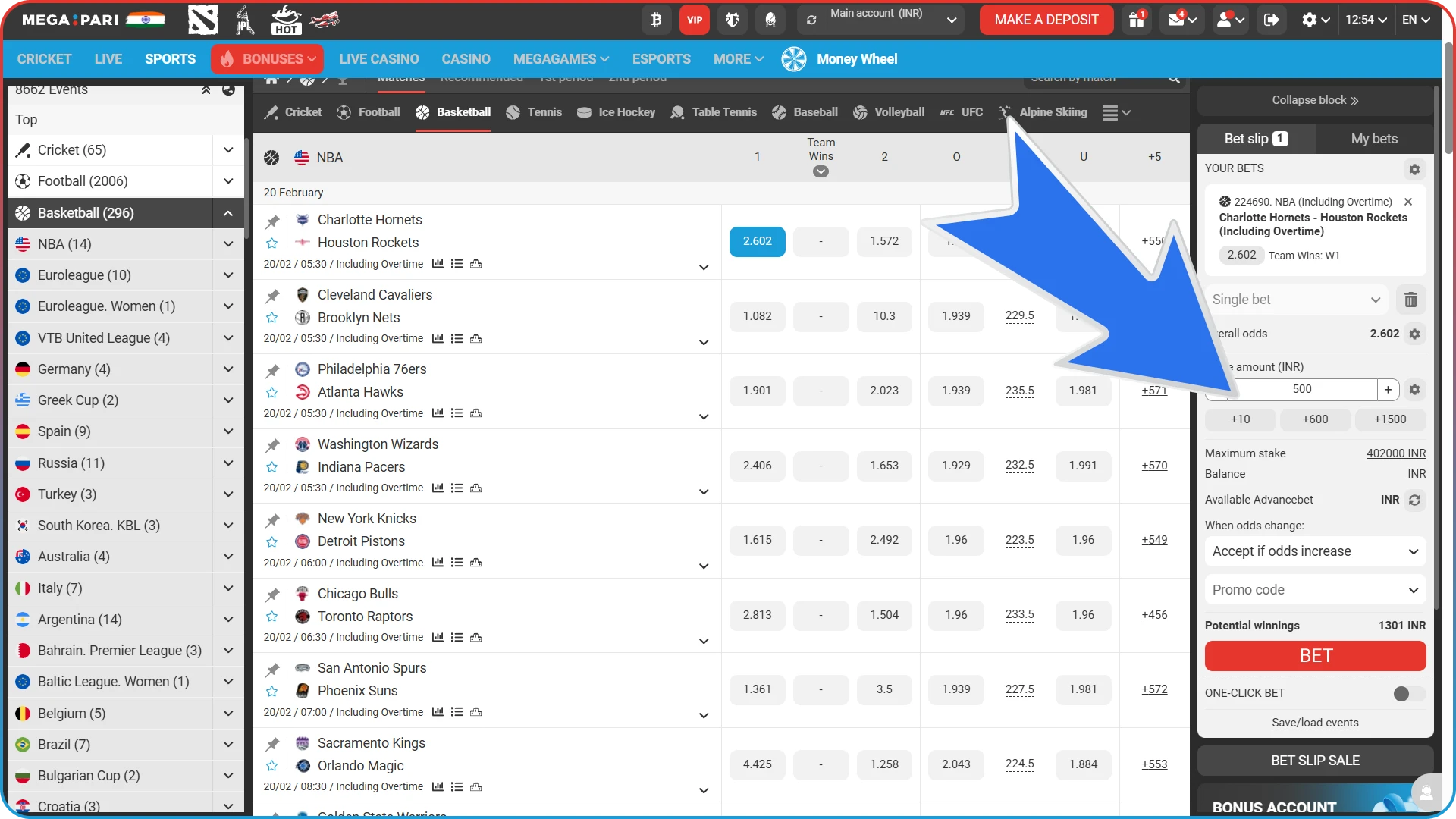Open the 'Accept if odds increase' dropdown
The height and width of the screenshot is (819, 1456).
(x=1314, y=551)
